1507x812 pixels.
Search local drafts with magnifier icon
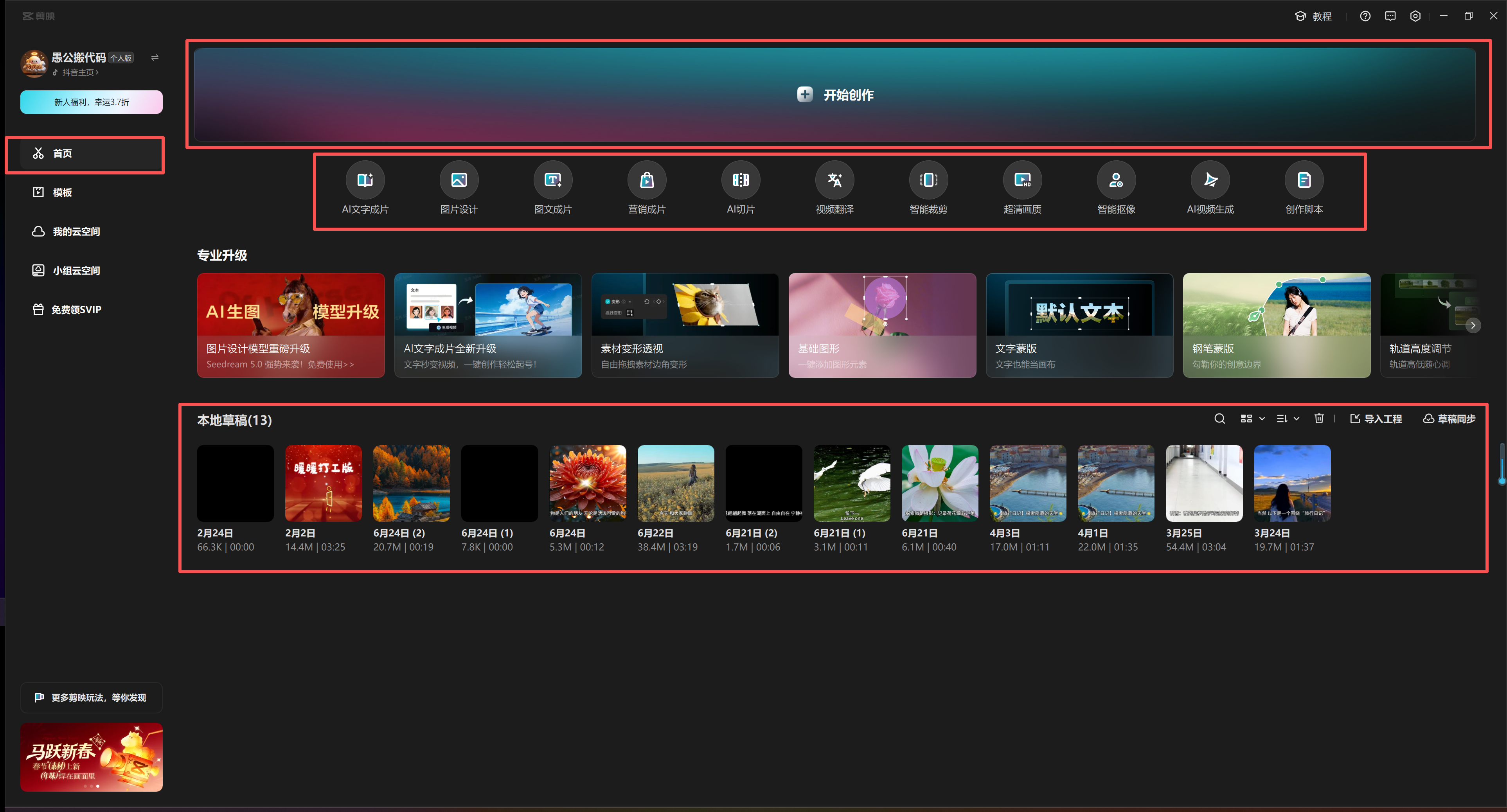point(1219,419)
